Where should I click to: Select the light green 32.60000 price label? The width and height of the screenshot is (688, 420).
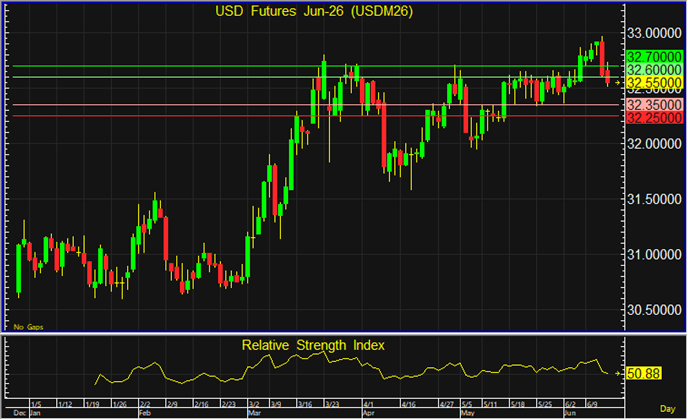(654, 70)
